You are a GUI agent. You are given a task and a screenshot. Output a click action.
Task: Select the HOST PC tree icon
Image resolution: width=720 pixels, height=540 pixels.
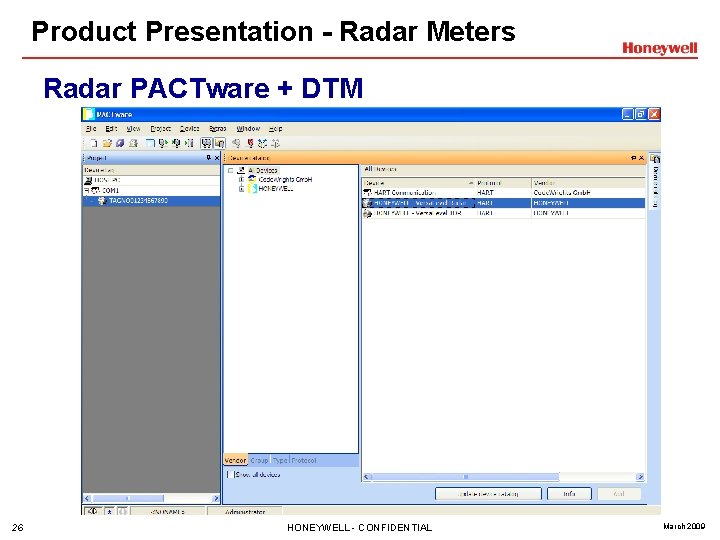[x=89, y=180]
